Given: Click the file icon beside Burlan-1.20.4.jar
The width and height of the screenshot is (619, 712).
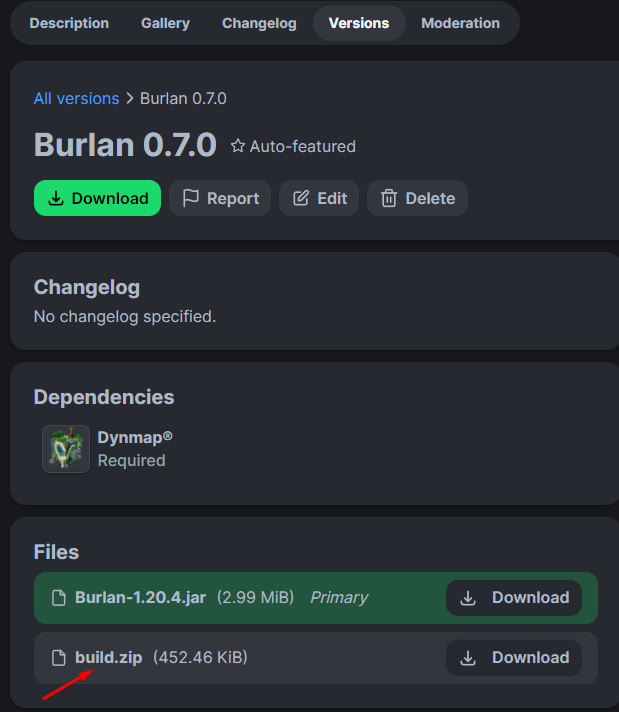Looking at the screenshot, I should (x=59, y=598).
